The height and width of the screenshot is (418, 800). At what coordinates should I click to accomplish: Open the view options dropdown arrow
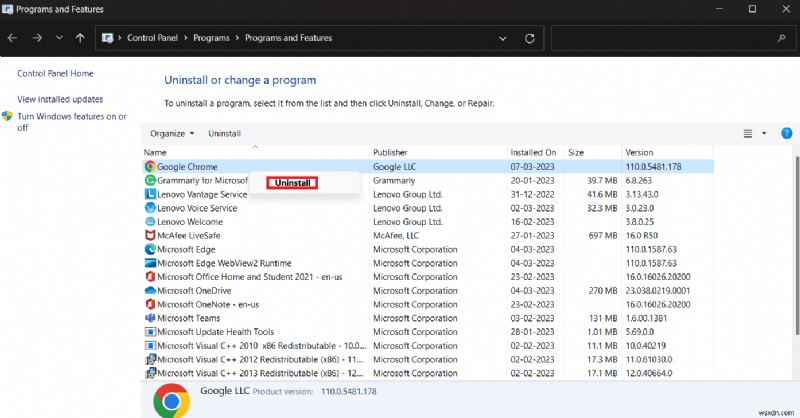tap(764, 133)
